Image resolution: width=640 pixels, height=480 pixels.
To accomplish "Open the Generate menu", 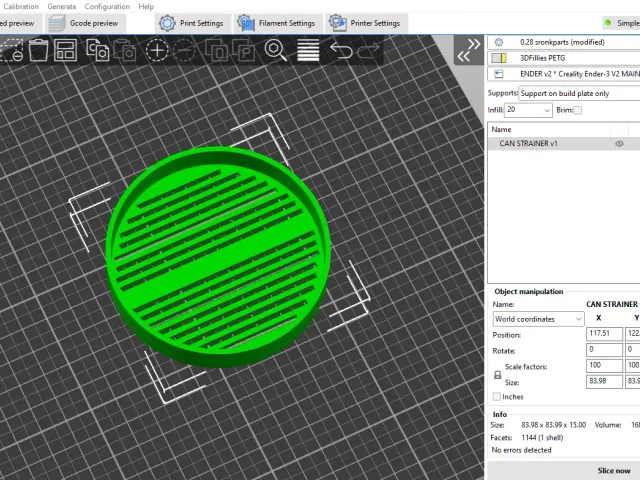I will 62,7.
